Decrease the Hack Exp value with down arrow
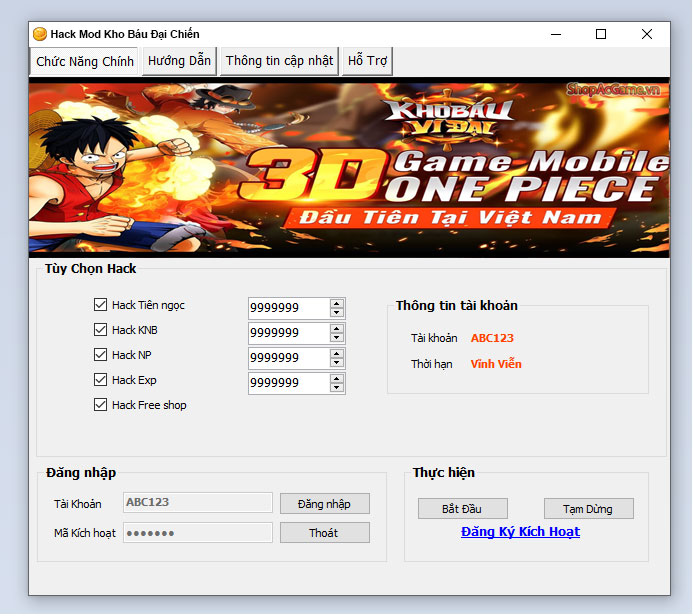693x616 pixels. point(337,388)
